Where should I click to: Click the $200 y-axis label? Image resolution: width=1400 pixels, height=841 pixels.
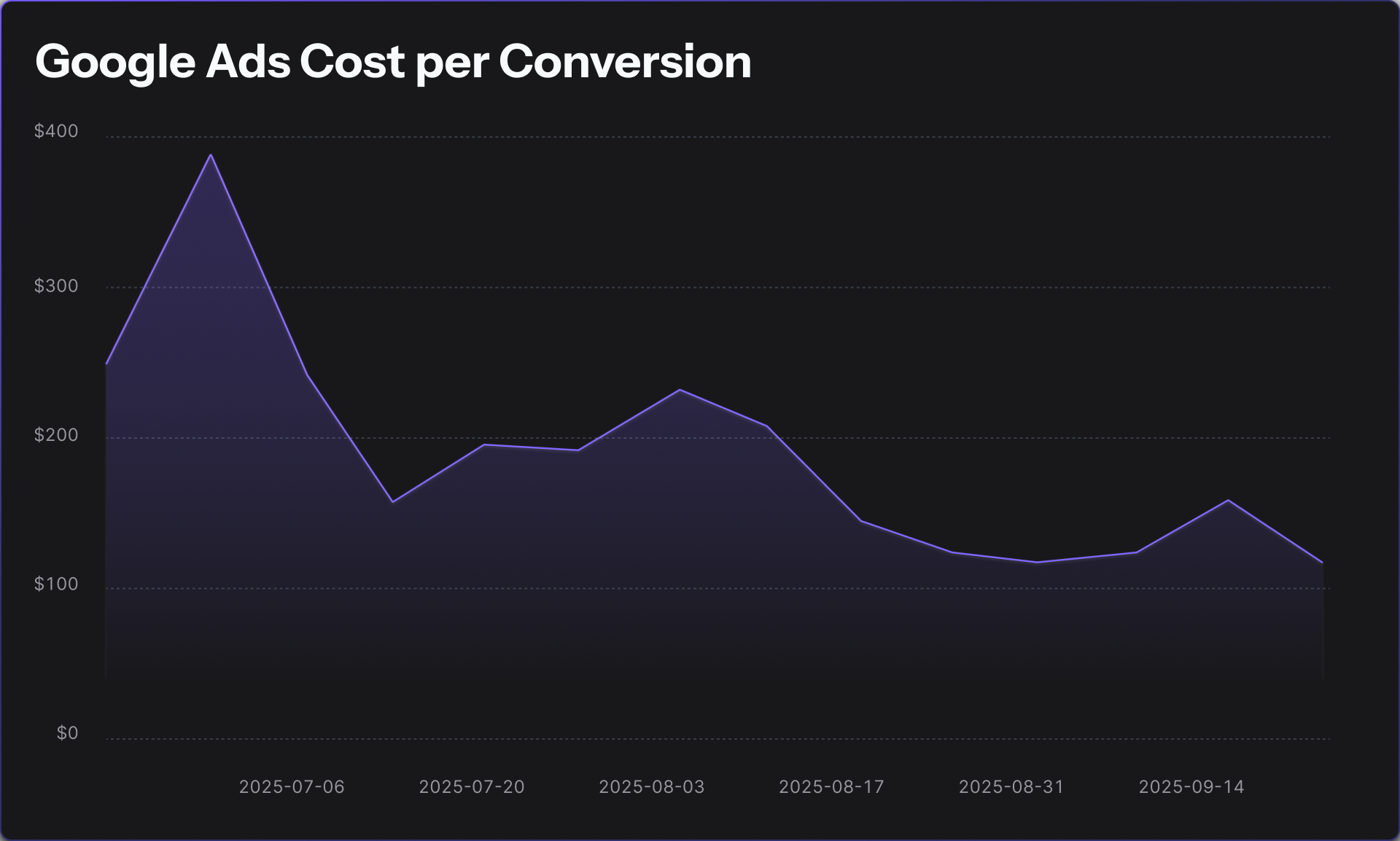tap(56, 435)
